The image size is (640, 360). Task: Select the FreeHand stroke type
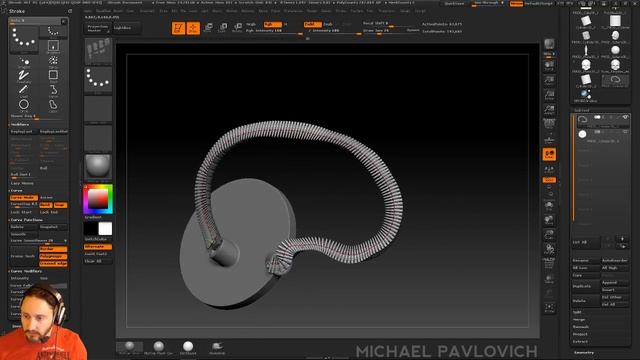24,76
